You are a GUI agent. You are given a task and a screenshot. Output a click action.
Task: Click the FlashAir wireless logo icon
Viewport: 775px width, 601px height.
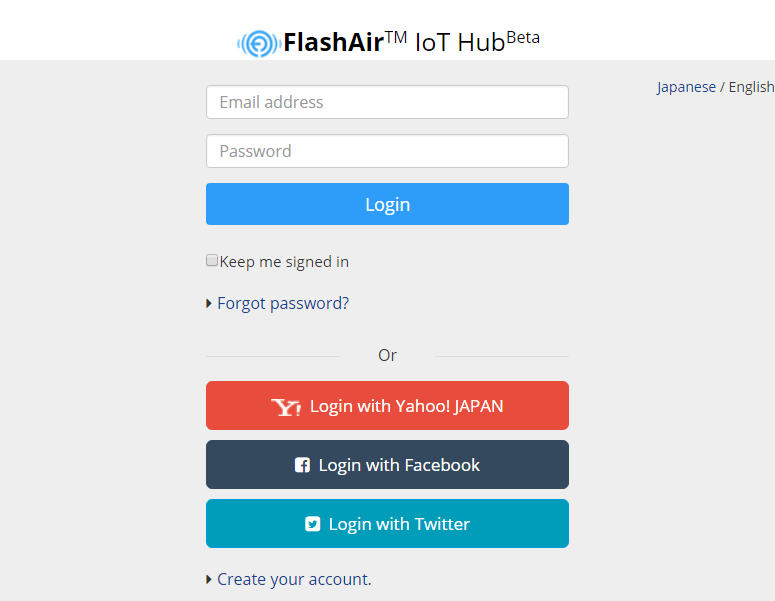point(258,43)
